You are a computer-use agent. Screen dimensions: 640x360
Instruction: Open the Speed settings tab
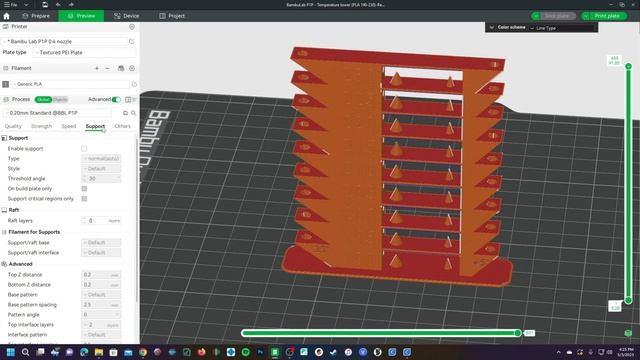pyautogui.click(x=69, y=126)
